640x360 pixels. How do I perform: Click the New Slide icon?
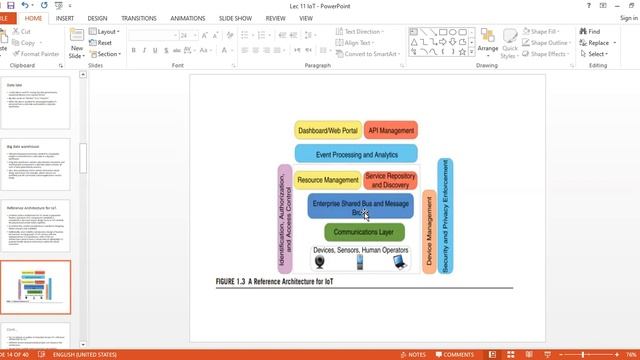77,36
